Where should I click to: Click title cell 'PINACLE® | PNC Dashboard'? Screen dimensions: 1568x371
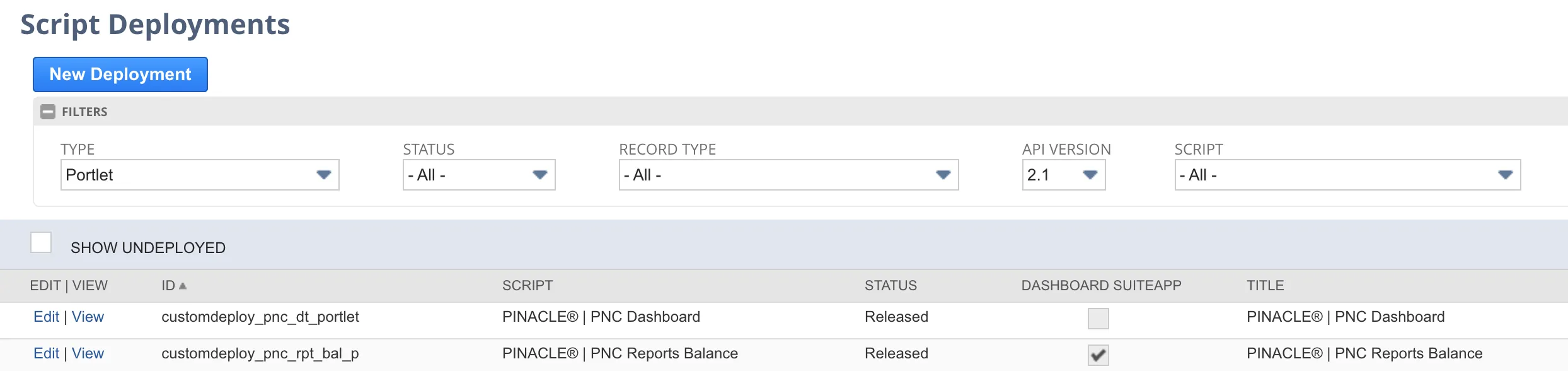click(1346, 317)
